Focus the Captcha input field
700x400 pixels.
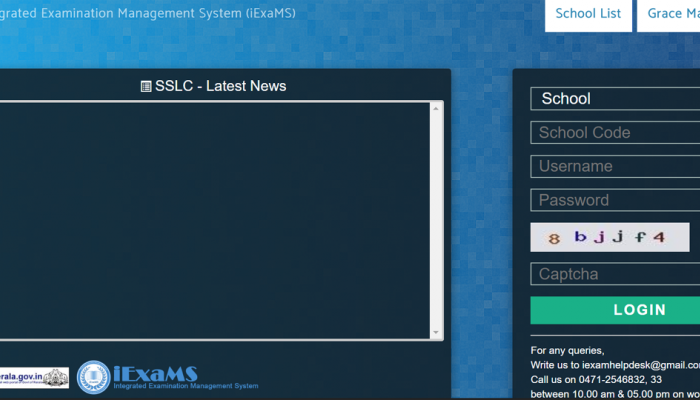(615, 274)
